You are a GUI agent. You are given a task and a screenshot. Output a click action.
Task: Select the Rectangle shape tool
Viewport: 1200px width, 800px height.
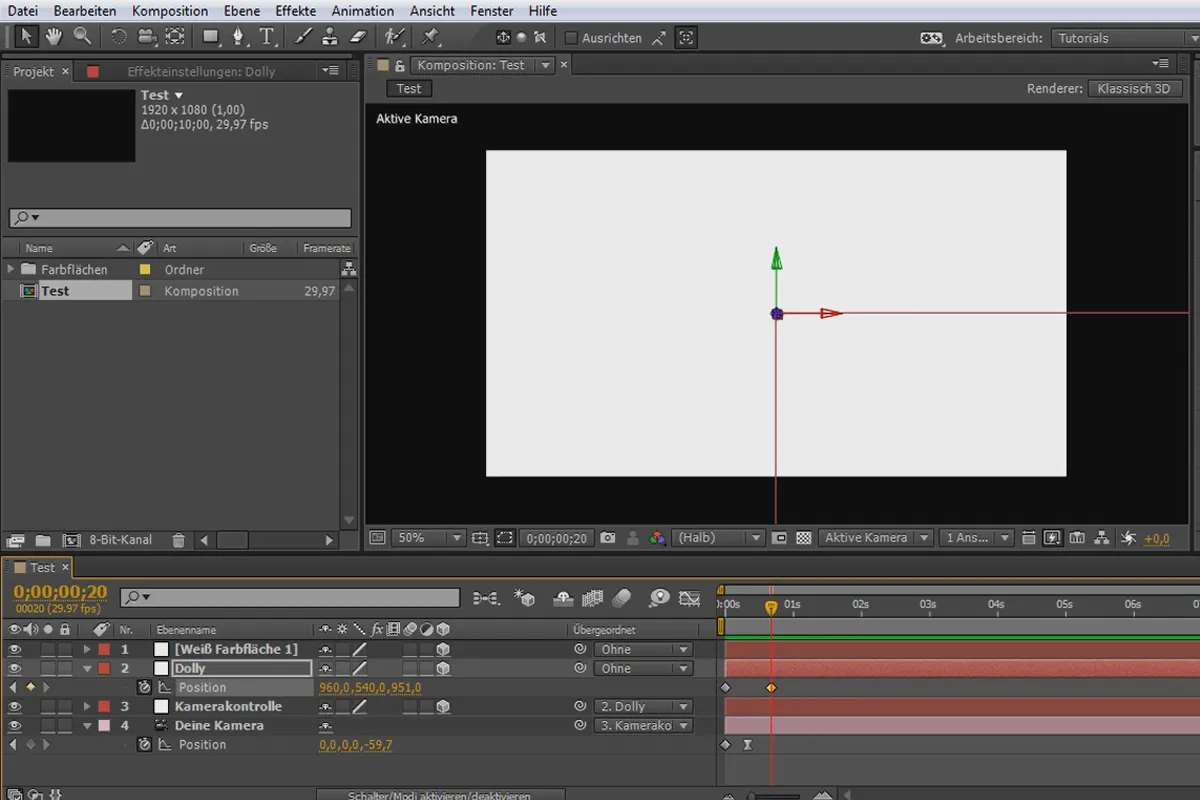click(211, 37)
